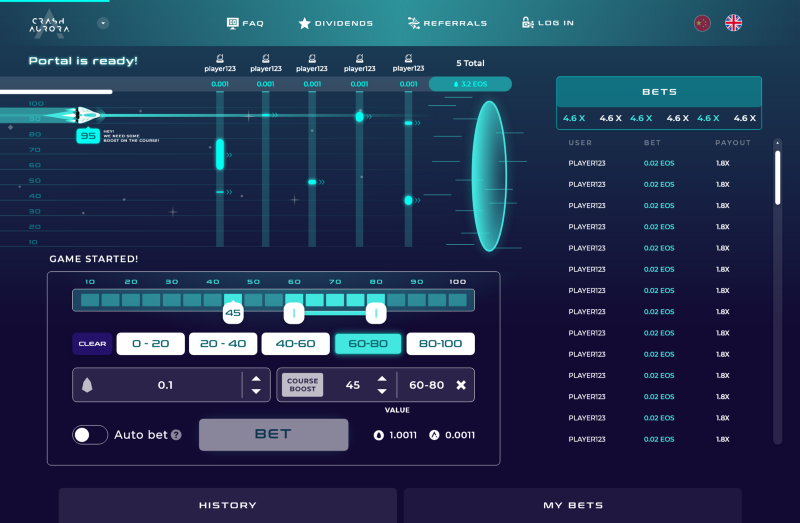
Task: Click the left range slider handle at 60
Action: point(294,313)
